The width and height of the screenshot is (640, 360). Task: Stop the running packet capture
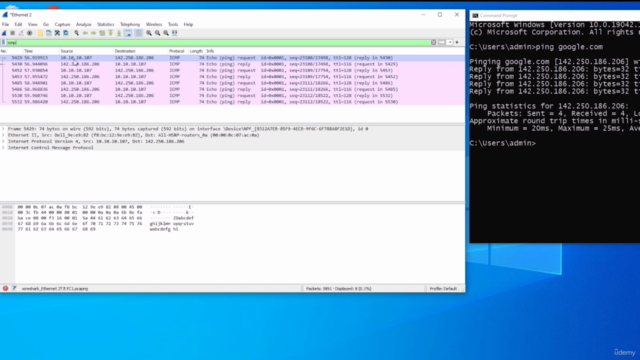(13, 33)
